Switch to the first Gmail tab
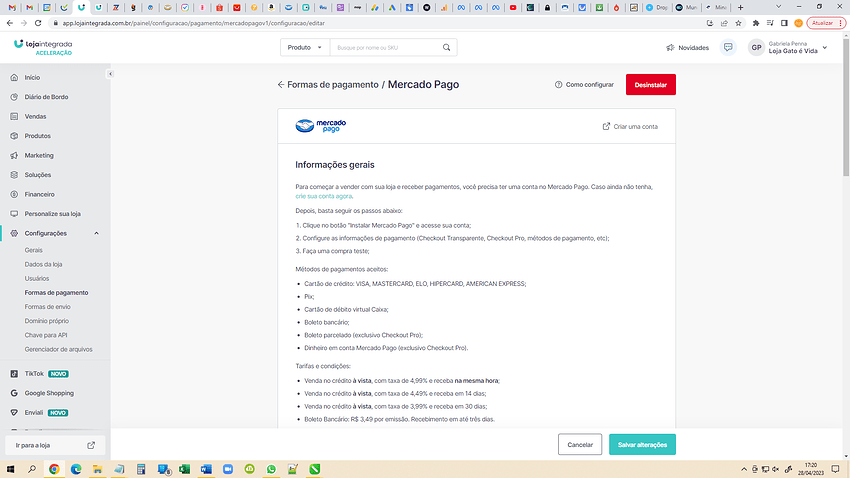The width and height of the screenshot is (850, 478). point(12,8)
